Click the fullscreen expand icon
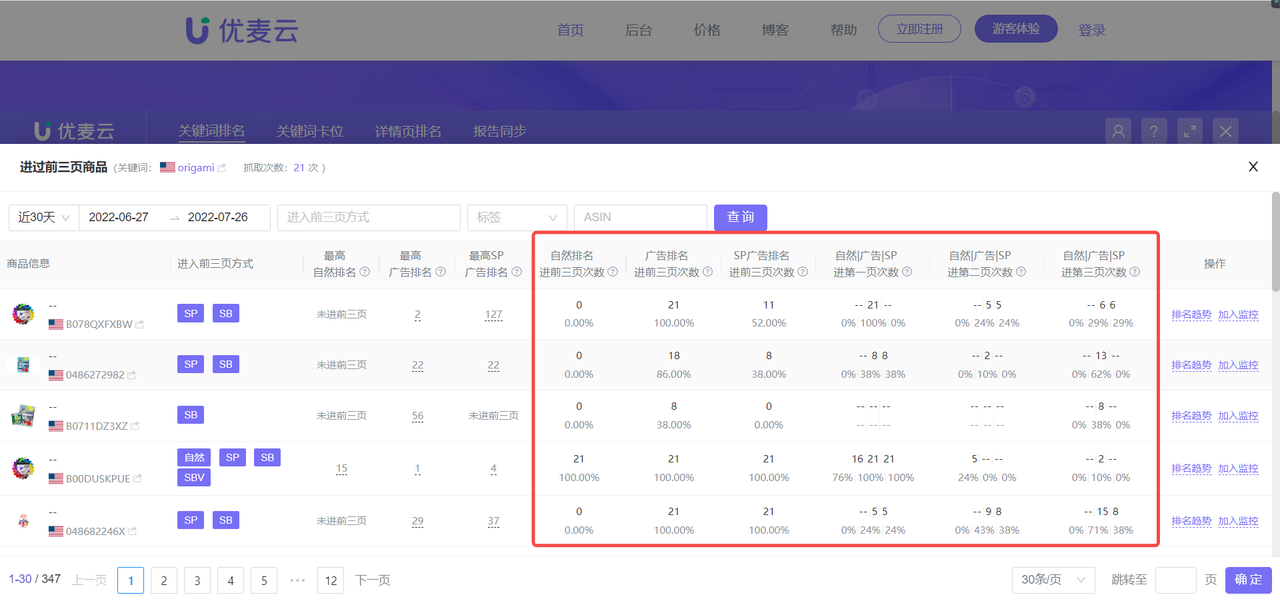The height and width of the screenshot is (601, 1280). 1189,131
